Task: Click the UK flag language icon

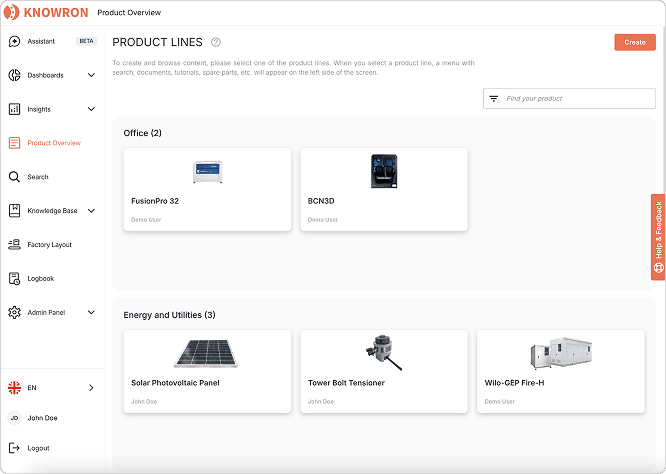Action: tap(14, 388)
